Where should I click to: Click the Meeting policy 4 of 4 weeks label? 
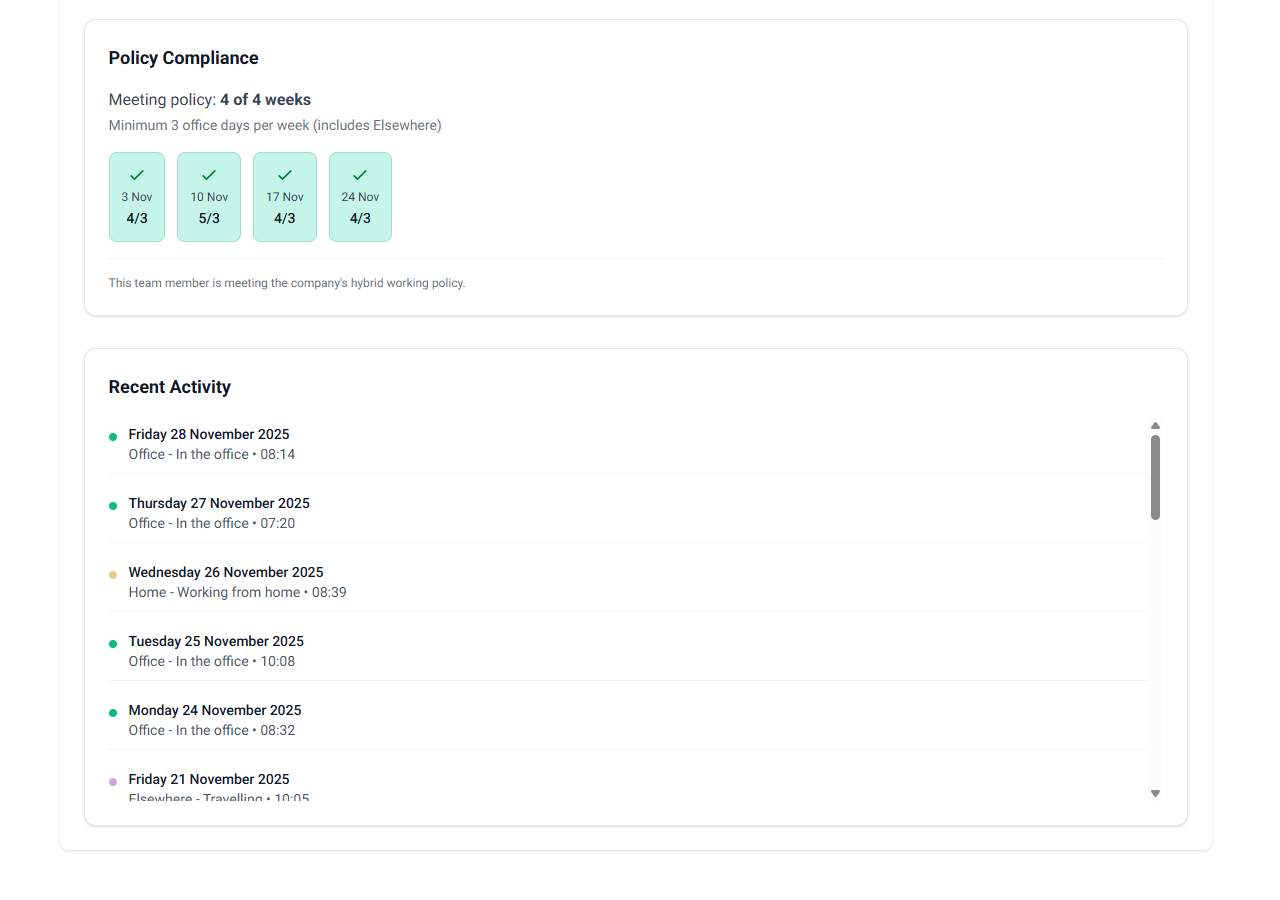[209, 99]
